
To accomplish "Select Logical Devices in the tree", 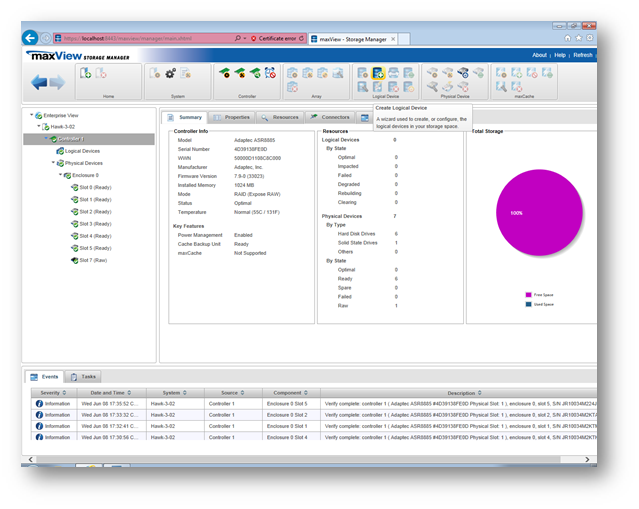I will (82, 151).
